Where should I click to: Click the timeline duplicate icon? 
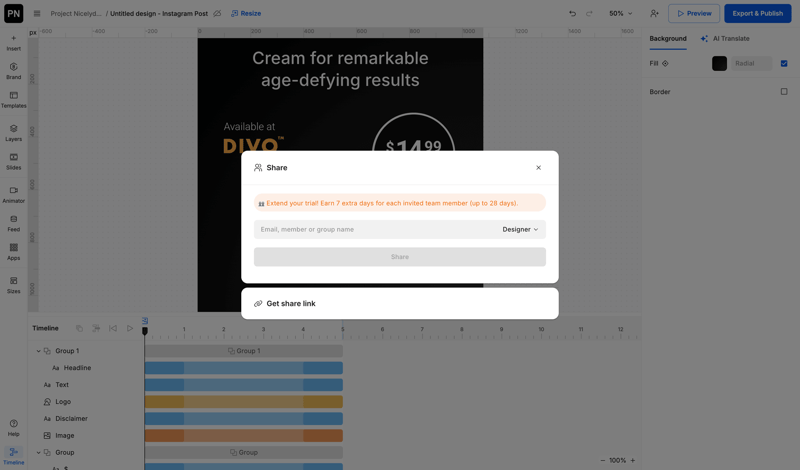coord(79,328)
